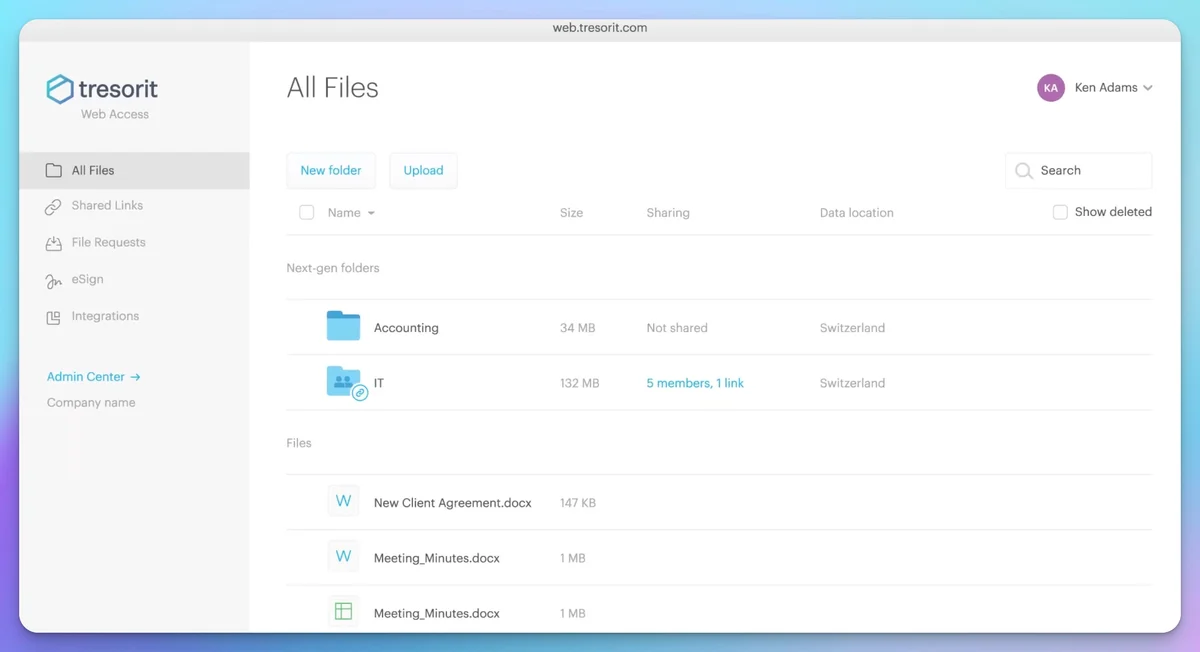Click the Tresorit hexagon logo
The height and width of the screenshot is (652, 1200).
[x=60, y=89]
